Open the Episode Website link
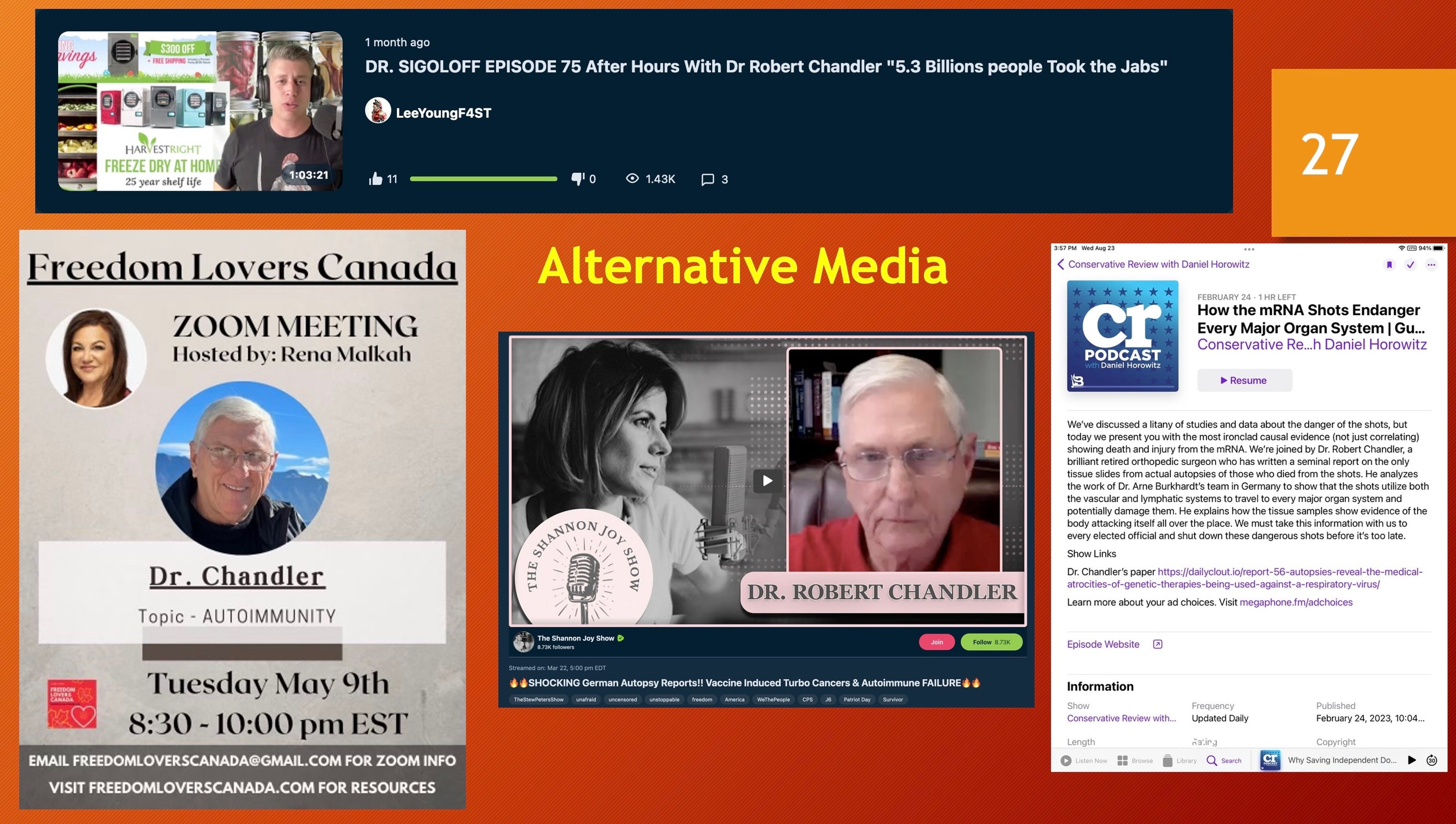Screen dimensions: 1456x824 coord(1103,644)
